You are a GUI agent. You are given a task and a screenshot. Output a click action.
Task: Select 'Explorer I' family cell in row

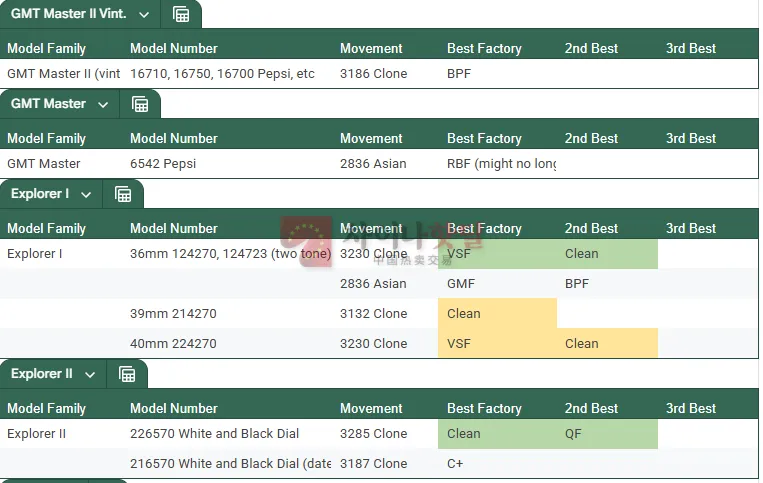click(x=35, y=254)
